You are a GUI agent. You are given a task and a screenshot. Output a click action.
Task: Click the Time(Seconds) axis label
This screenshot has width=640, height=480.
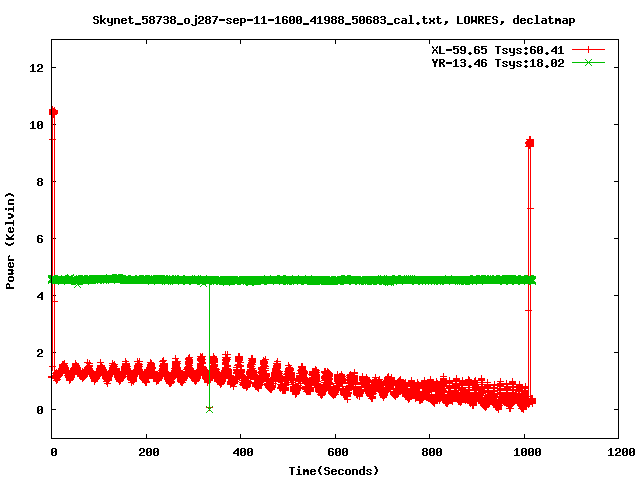(333, 471)
